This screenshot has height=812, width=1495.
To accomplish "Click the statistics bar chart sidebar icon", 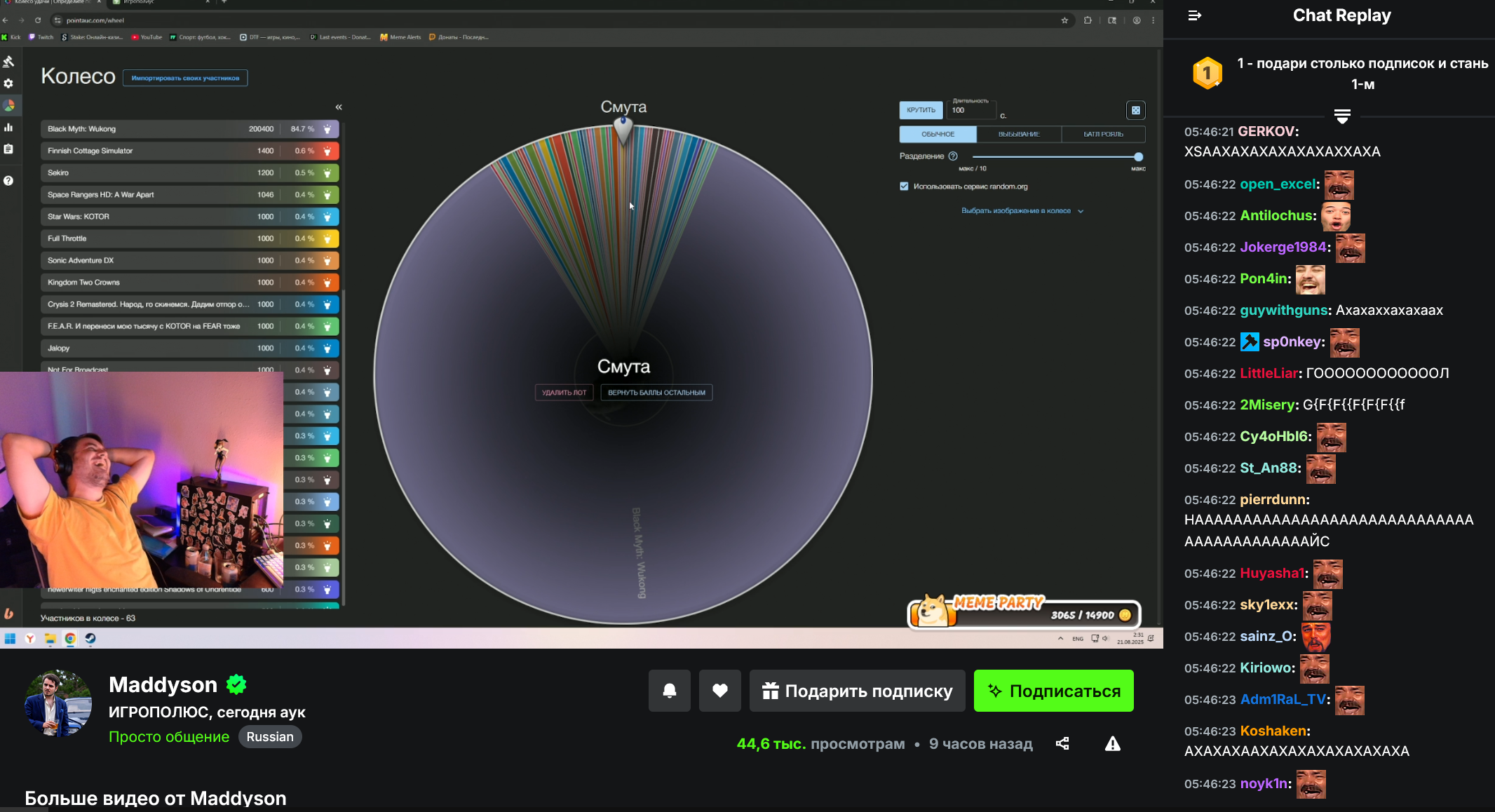I will coord(8,127).
